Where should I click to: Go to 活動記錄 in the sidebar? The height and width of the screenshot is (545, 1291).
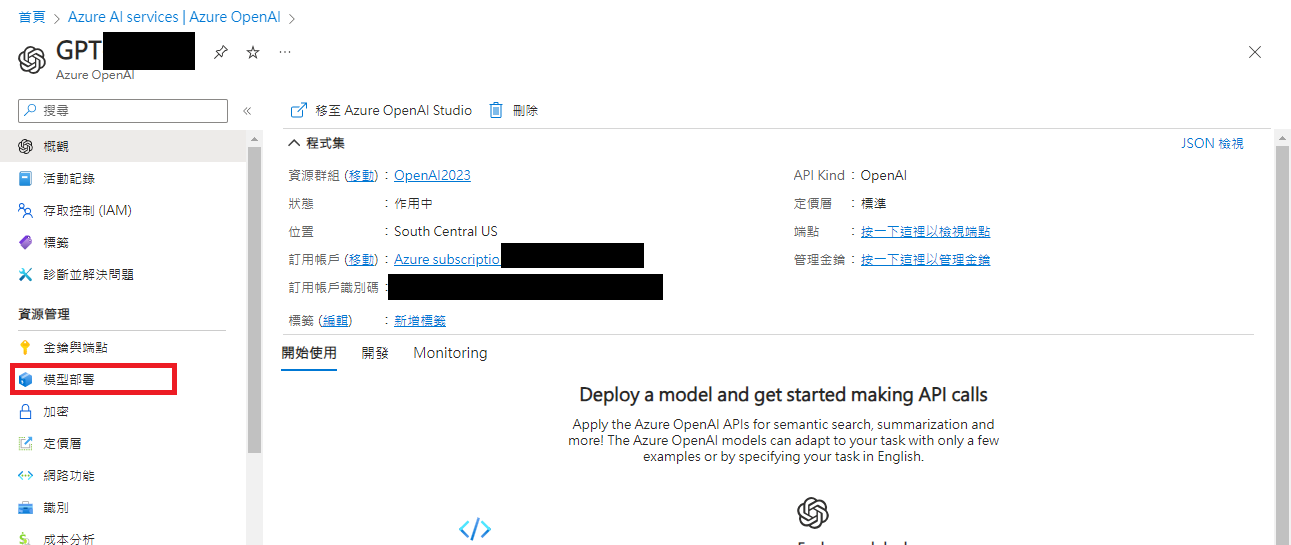[x=69, y=178]
